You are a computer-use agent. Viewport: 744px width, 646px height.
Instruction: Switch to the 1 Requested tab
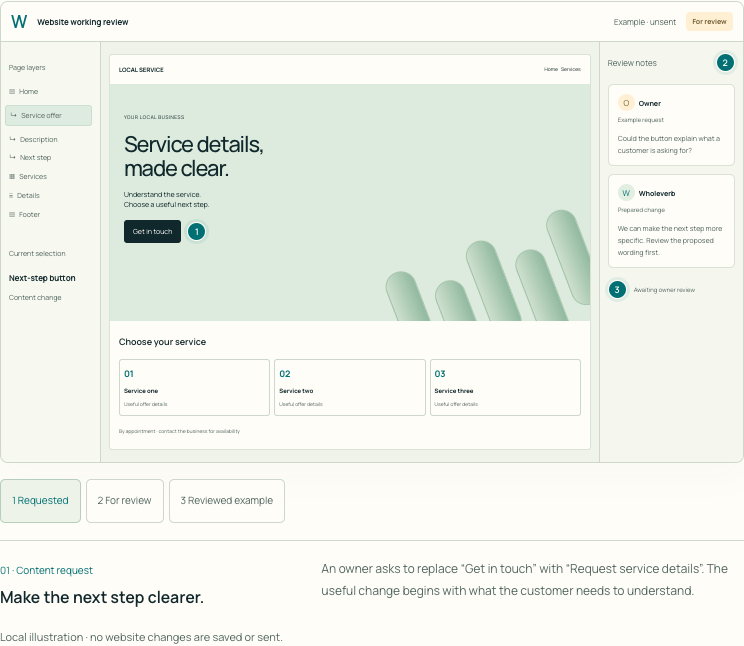coord(40,501)
